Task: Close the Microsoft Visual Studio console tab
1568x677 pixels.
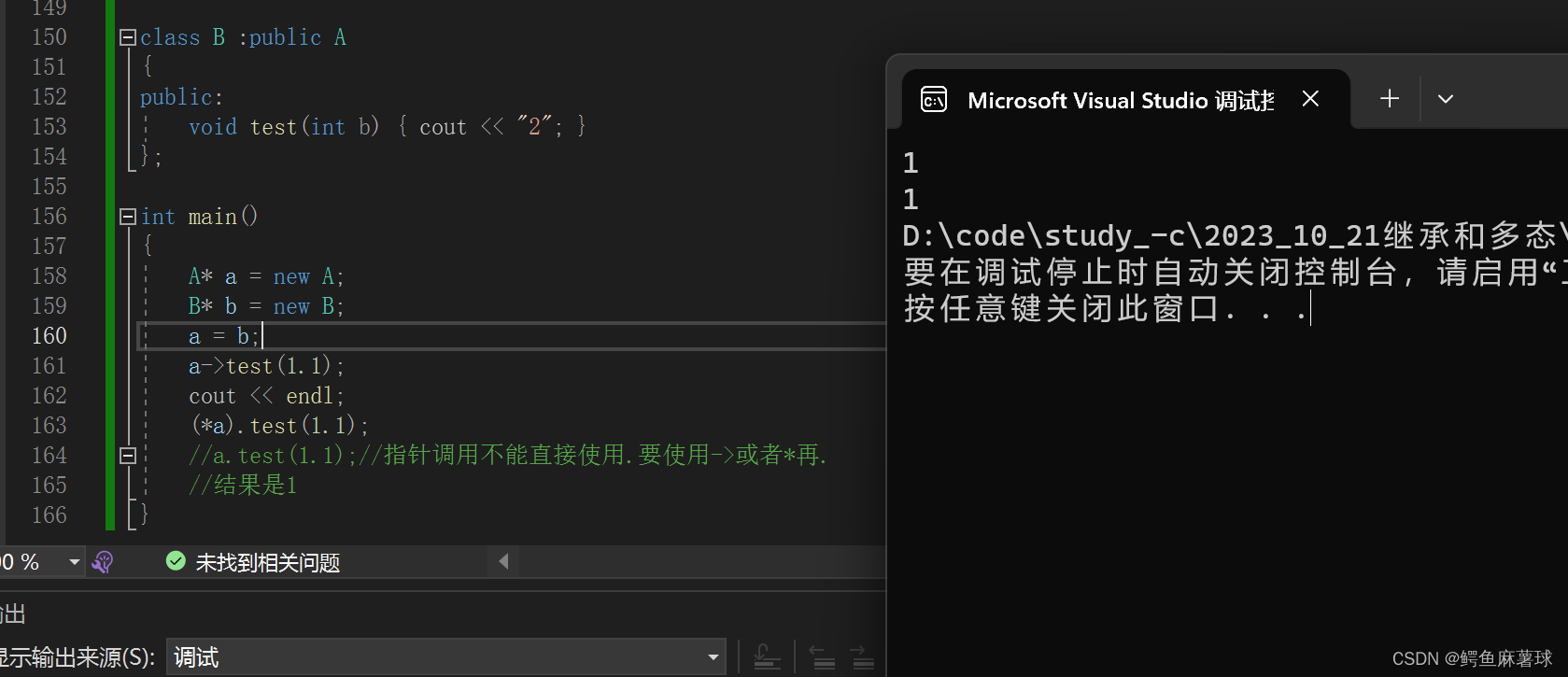Action: pyautogui.click(x=1310, y=99)
